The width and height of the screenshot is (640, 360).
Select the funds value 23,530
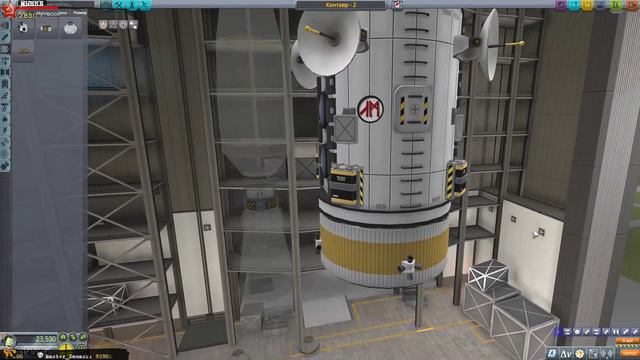[x=45, y=339]
